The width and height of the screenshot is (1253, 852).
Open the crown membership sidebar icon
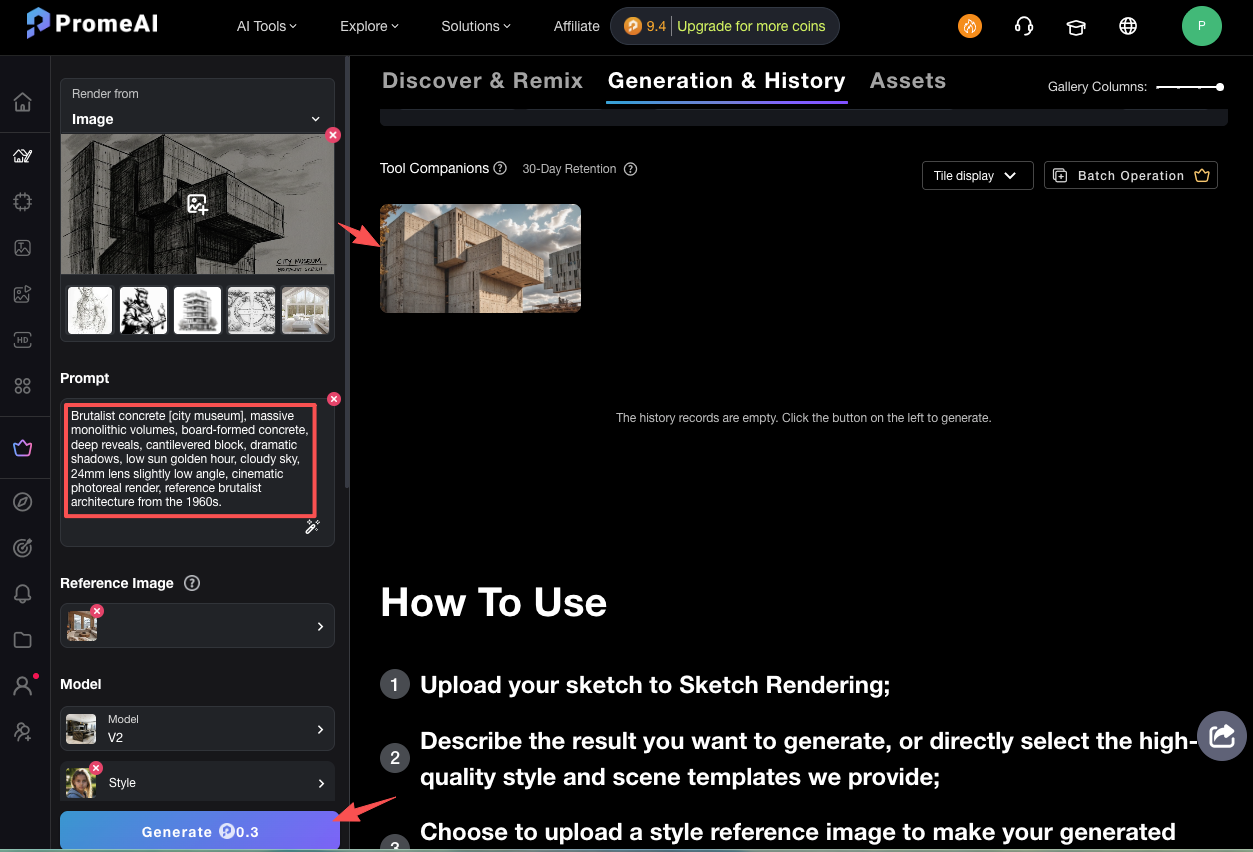click(x=22, y=448)
